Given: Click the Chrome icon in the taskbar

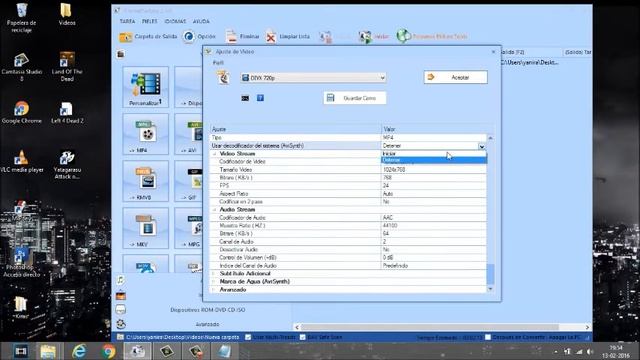Looking at the screenshot, I should tap(108, 351).
